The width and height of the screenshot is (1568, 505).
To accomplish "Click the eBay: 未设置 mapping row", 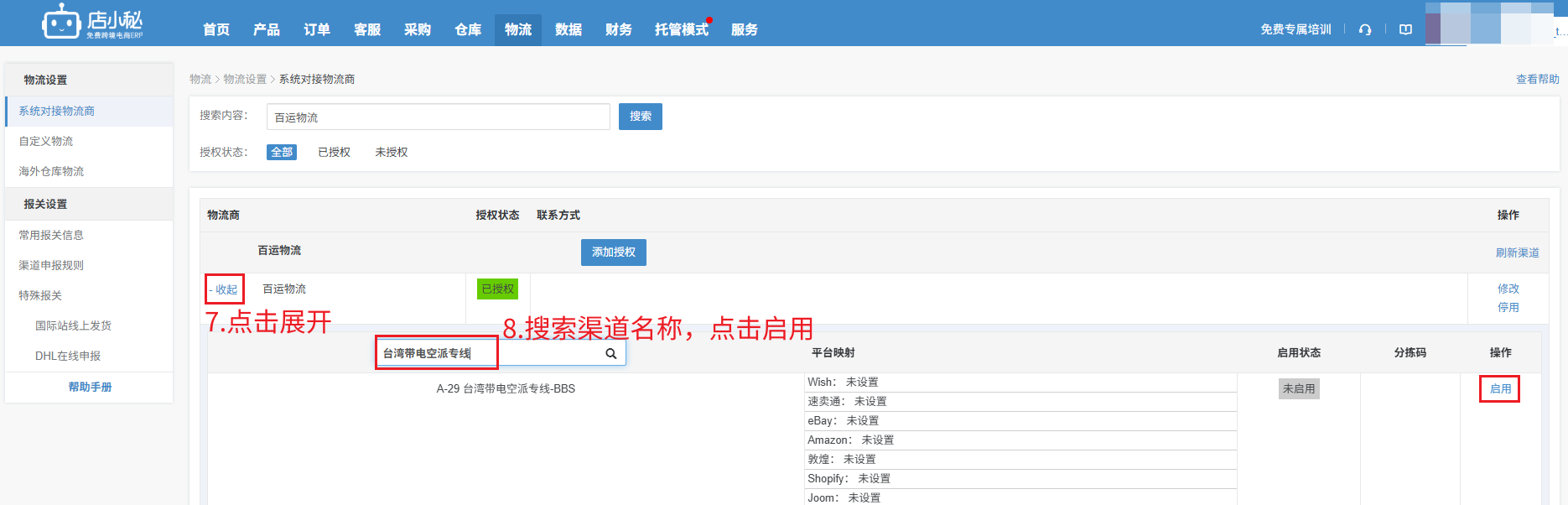I will tap(1020, 420).
